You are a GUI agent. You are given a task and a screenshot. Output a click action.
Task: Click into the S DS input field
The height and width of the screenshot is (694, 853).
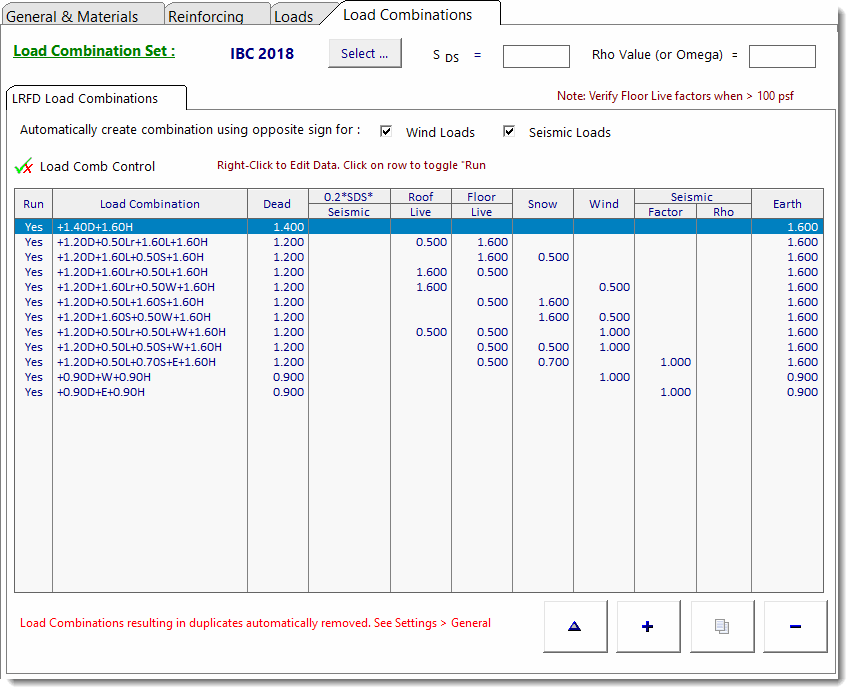[x=535, y=56]
